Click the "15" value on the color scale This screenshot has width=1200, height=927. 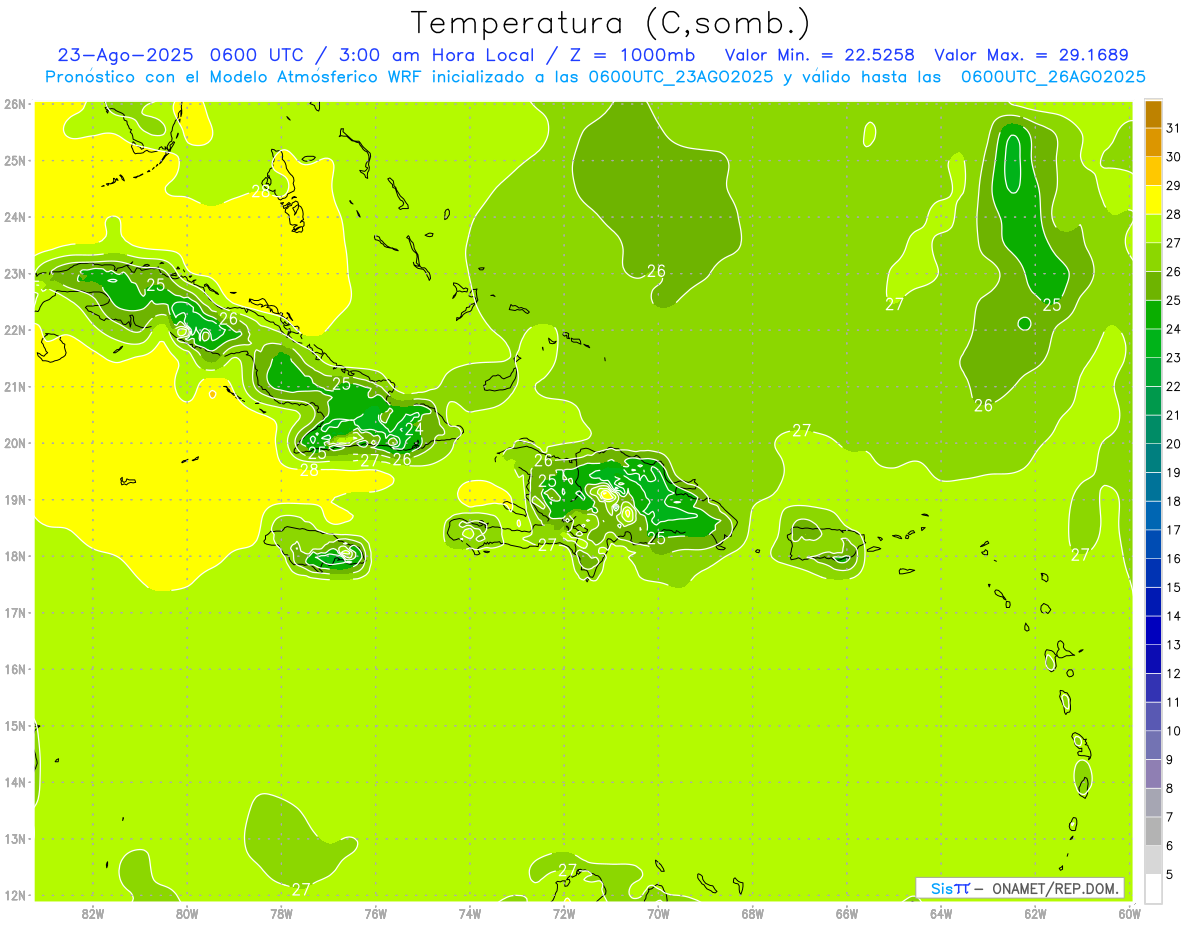[x=1174, y=587]
